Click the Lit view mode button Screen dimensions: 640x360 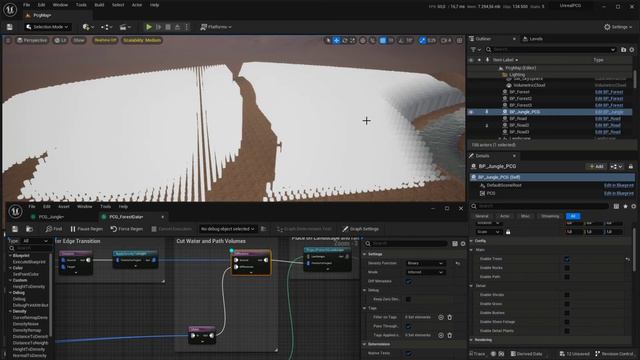coord(60,40)
